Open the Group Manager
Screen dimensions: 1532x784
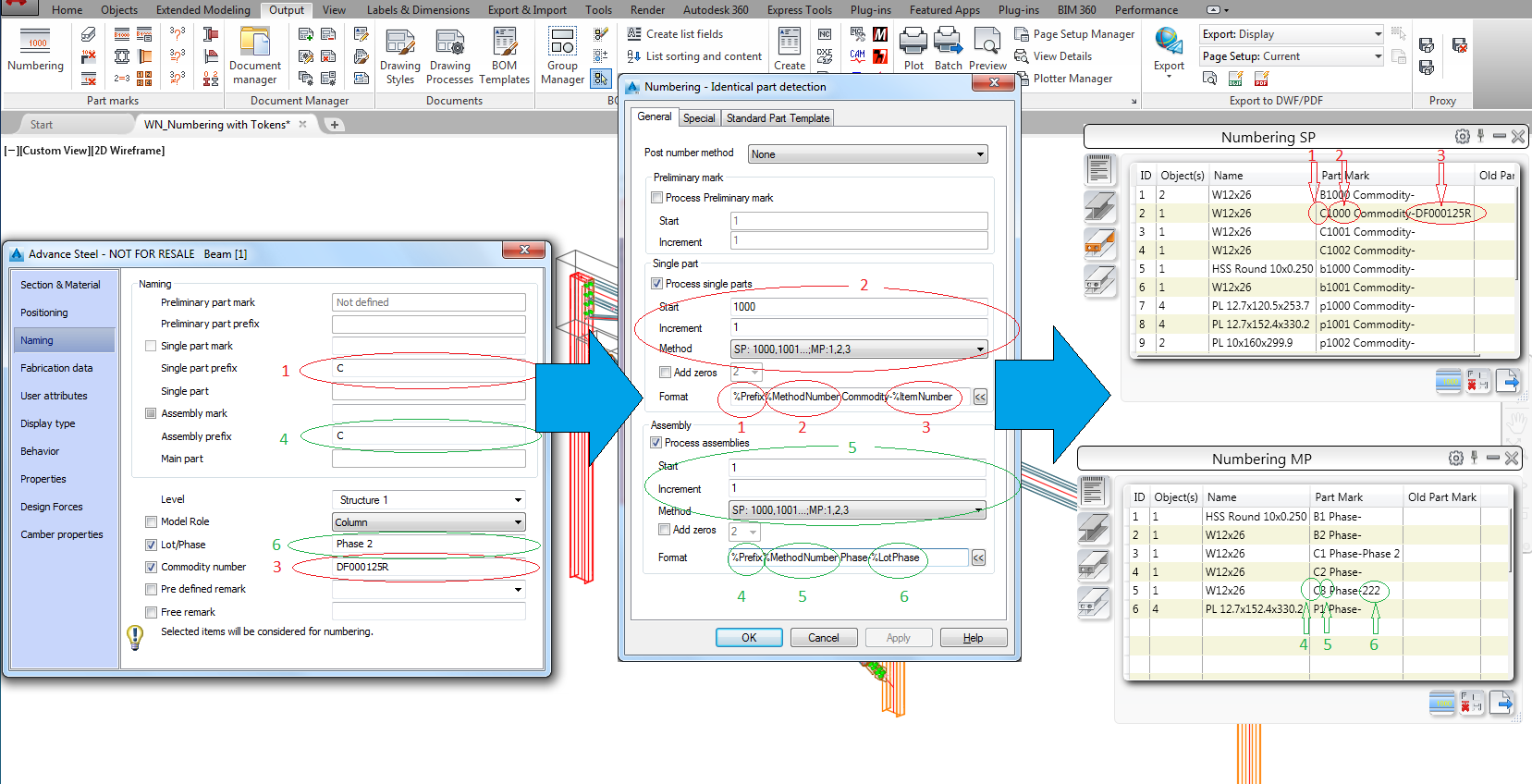coord(562,56)
